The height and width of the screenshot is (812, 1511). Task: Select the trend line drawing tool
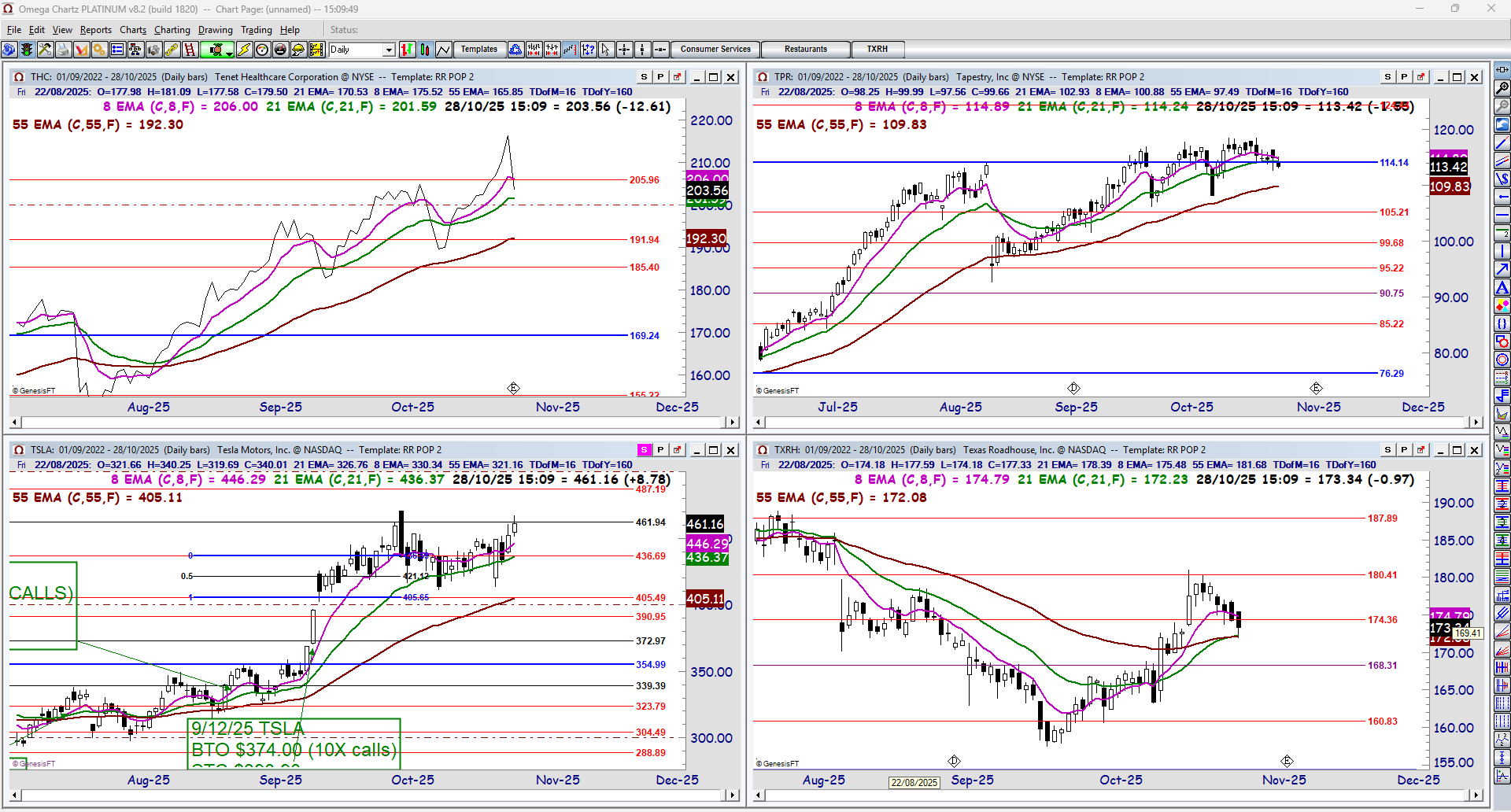click(x=1502, y=142)
